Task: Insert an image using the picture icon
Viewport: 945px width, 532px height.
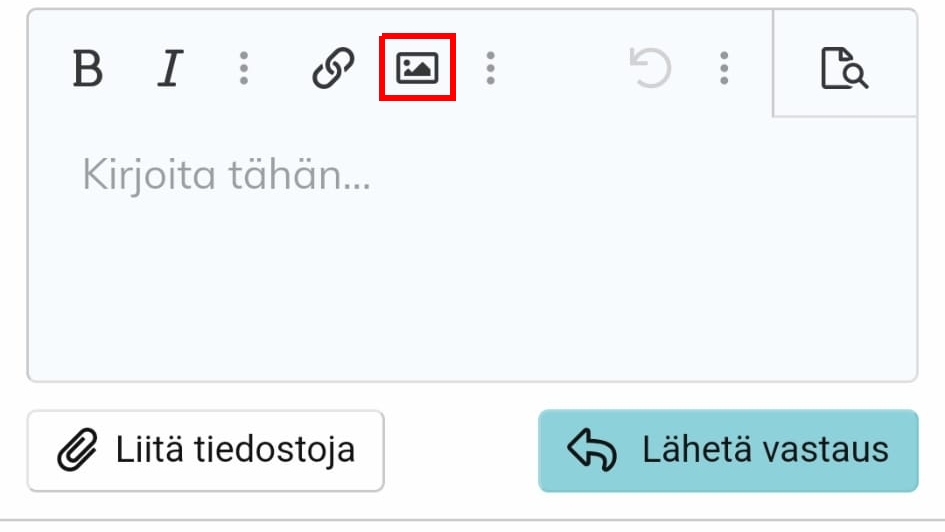Action: pos(417,68)
